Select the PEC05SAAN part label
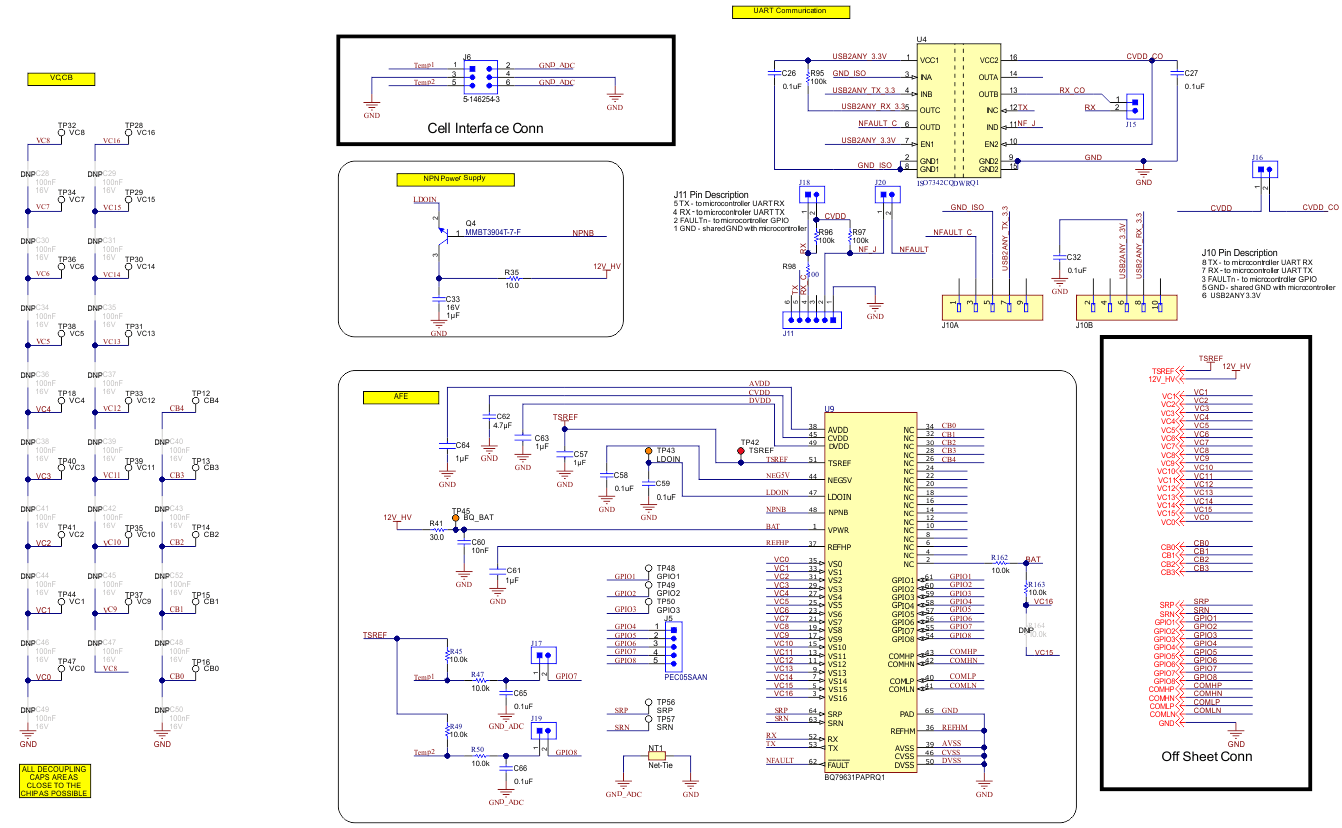This screenshot has width=1342, height=828. (x=685, y=677)
